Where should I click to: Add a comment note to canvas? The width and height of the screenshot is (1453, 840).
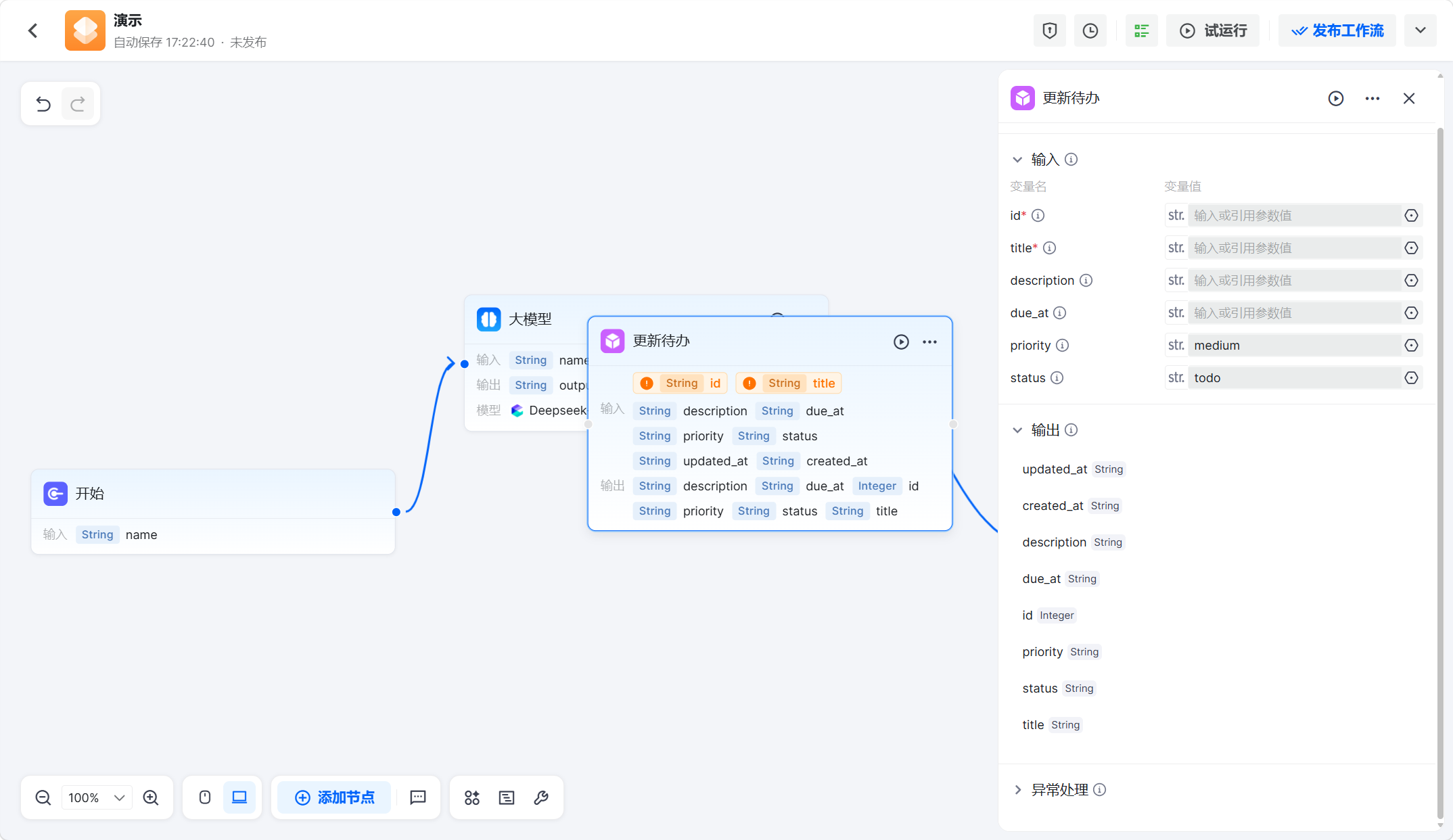click(418, 798)
